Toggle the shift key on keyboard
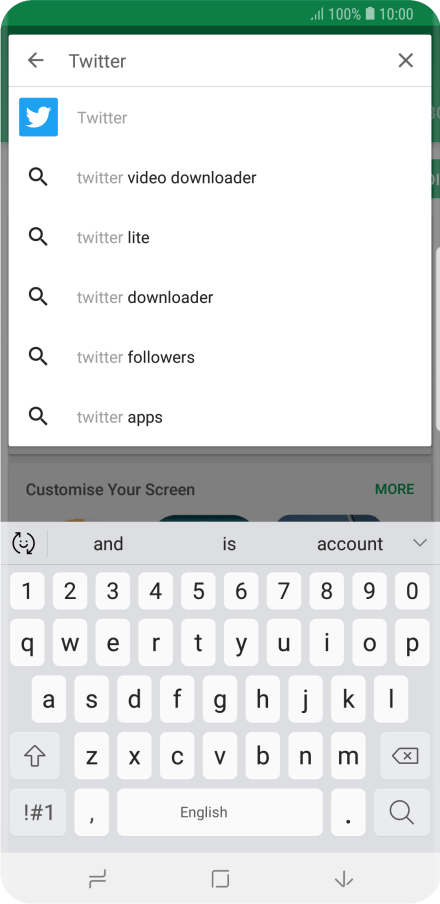 (x=35, y=756)
